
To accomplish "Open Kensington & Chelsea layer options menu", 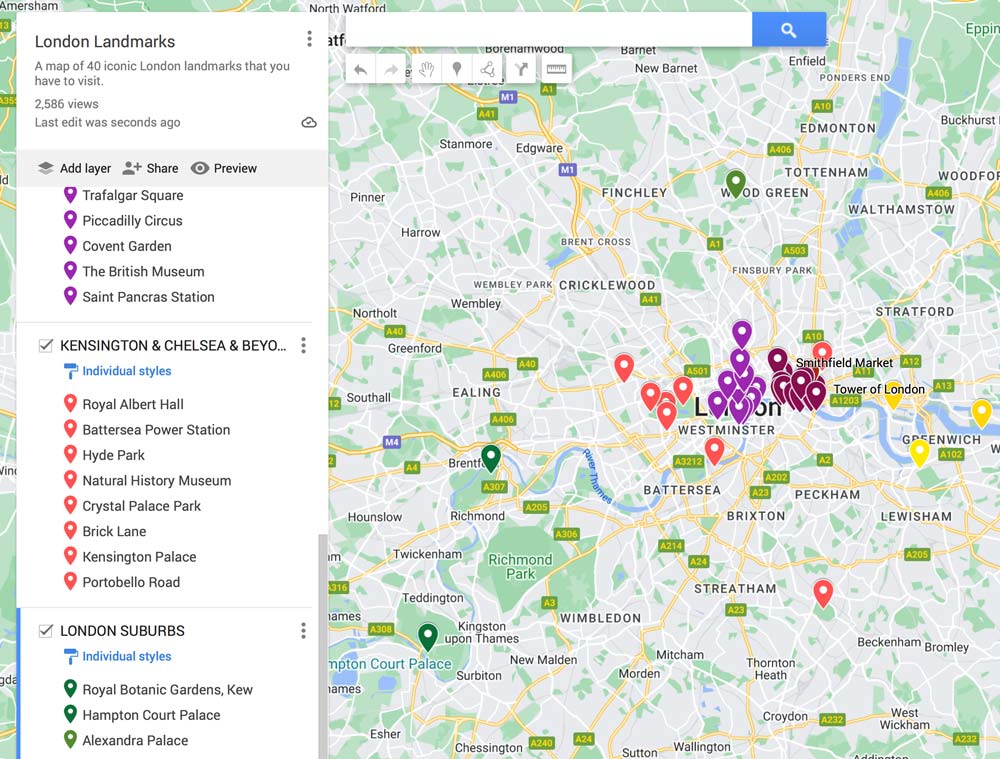I will click(304, 345).
